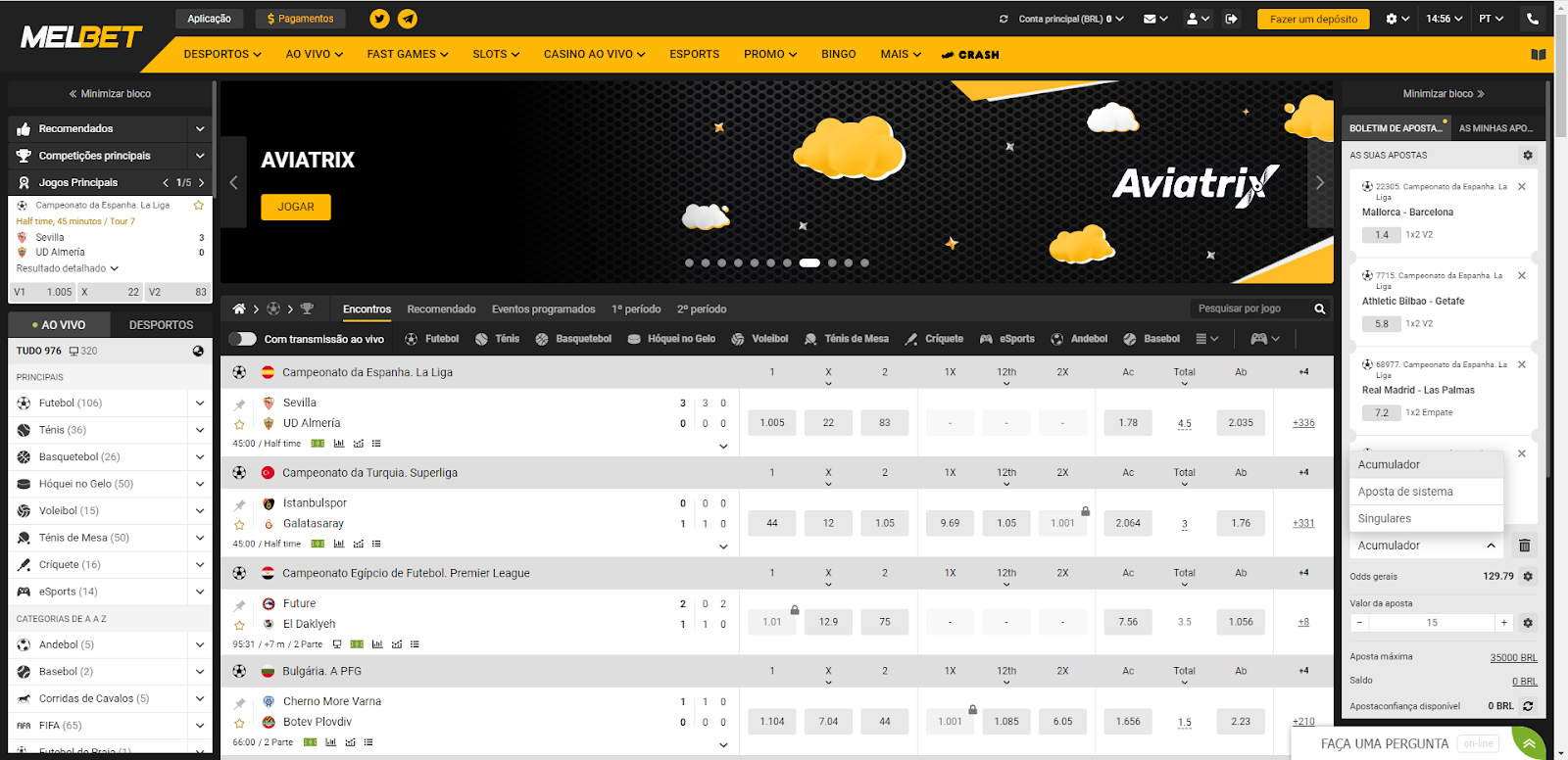Favorite the Istanbulspor - Galatasaray match
1568x760 pixels.
(x=239, y=525)
